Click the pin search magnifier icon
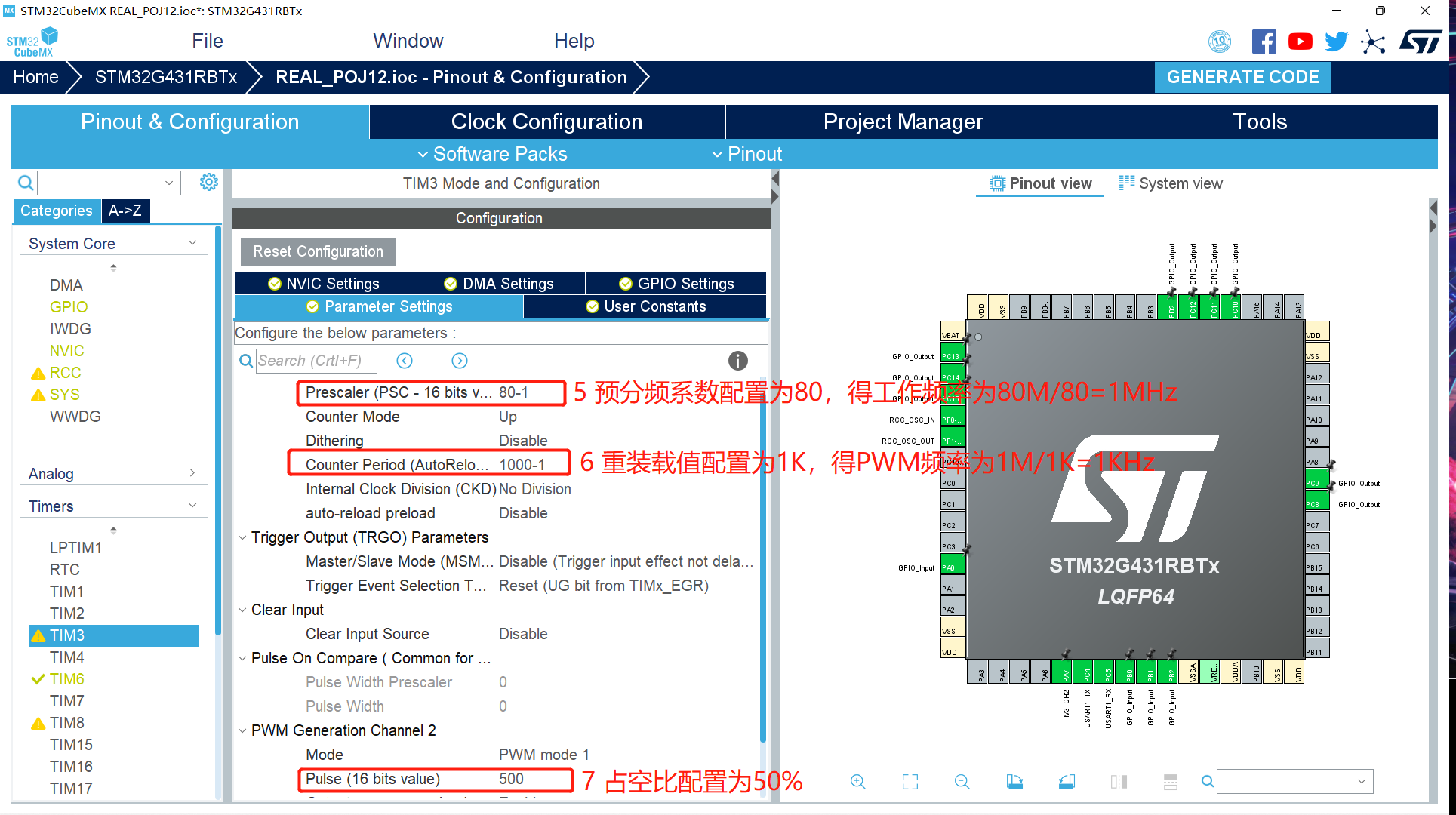This screenshot has height=815, width=1456. [x=1208, y=782]
